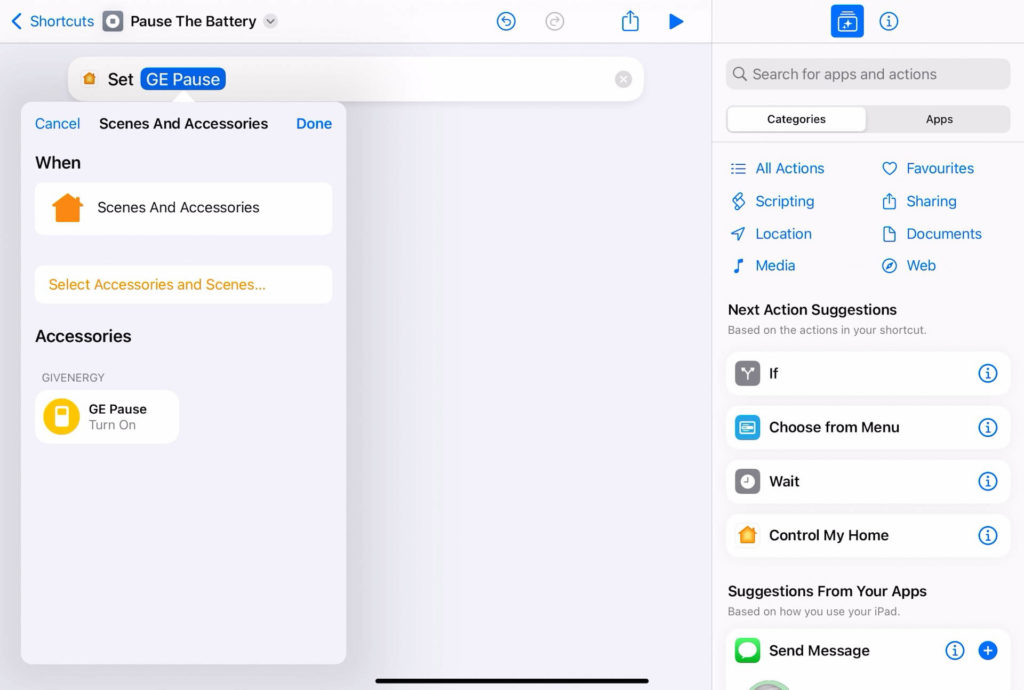Open the Media category

762,266
